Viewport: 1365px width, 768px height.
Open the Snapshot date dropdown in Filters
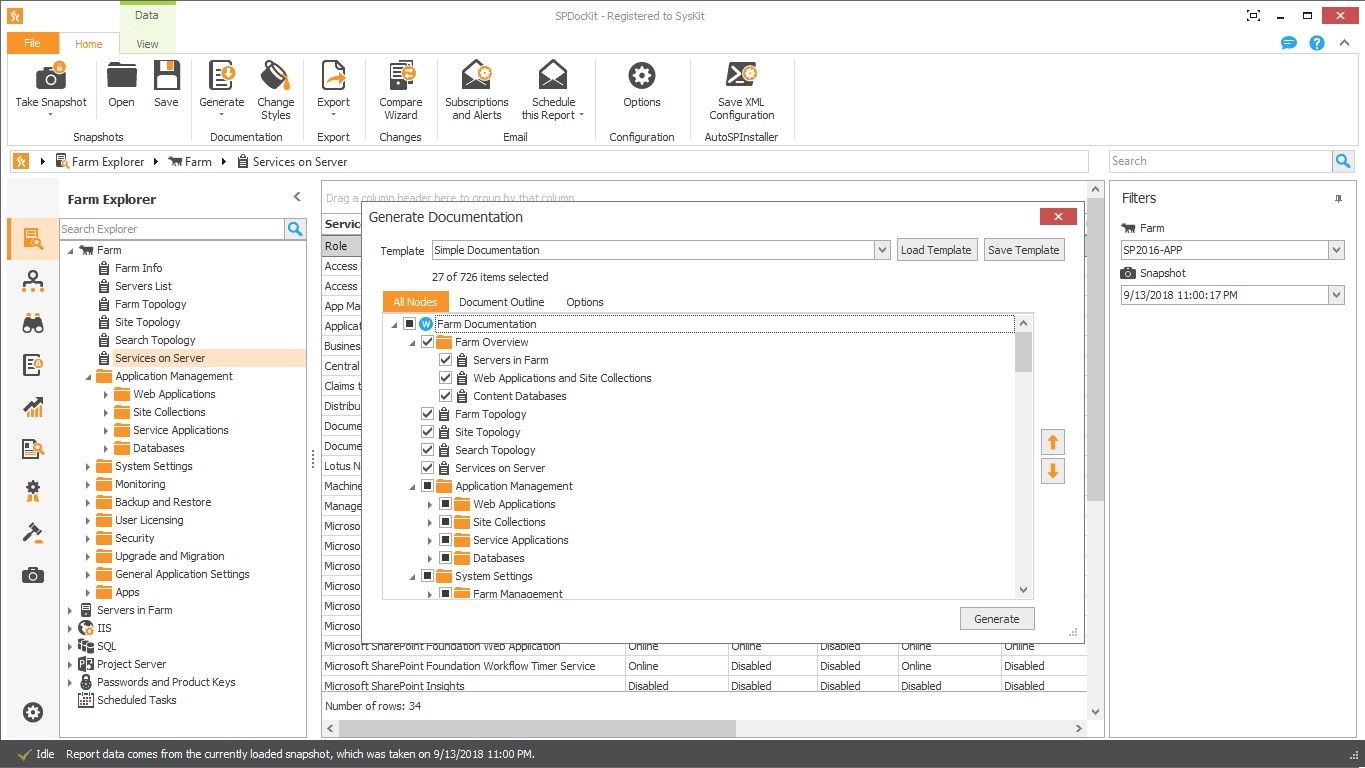point(1335,294)
